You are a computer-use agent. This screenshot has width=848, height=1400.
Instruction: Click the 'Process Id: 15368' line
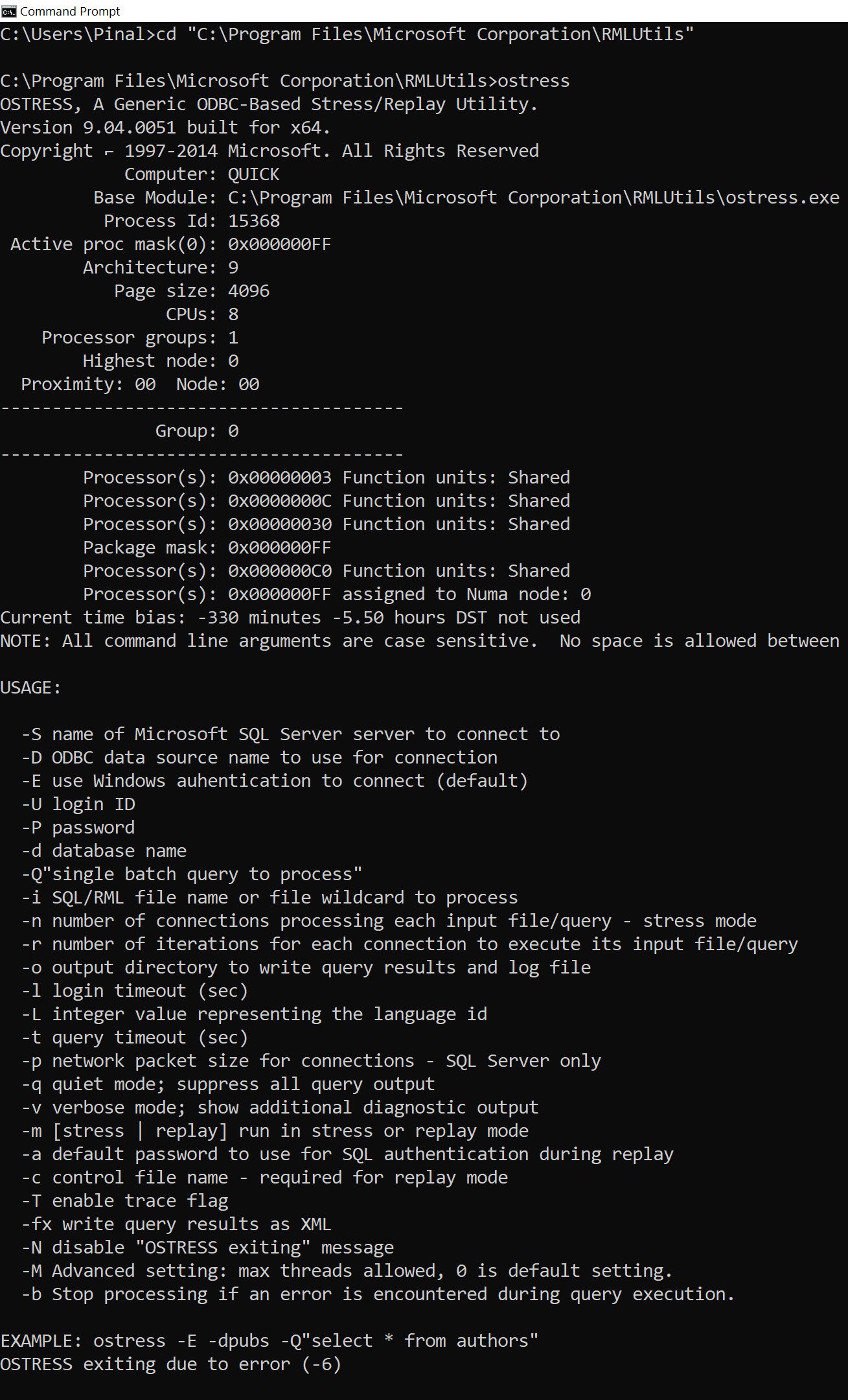point(192,221)
